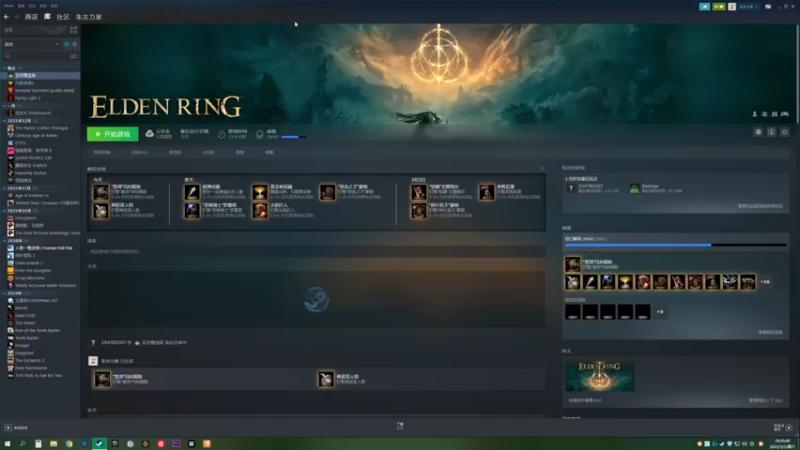Open advanced filter options icon

click(73, 56)
